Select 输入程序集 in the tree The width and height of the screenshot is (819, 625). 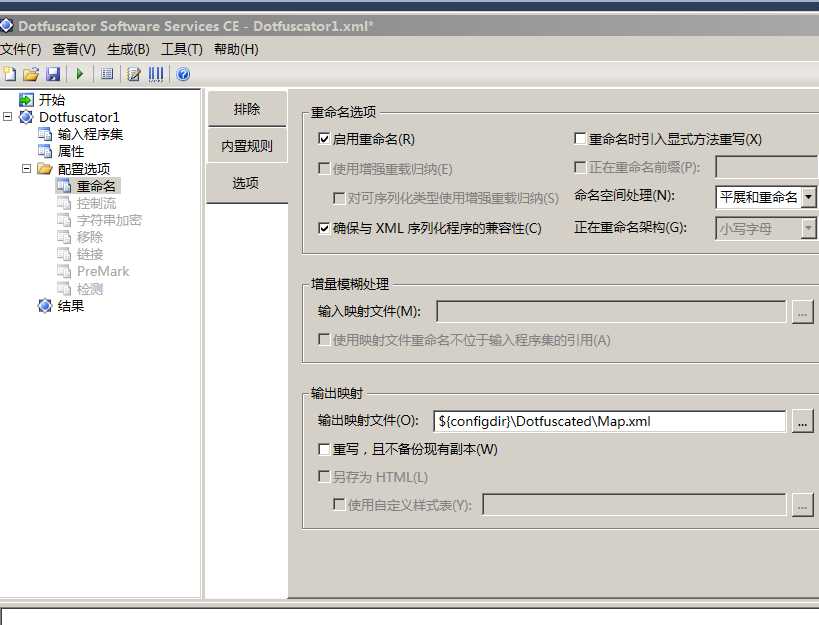(x=90, y=134)
